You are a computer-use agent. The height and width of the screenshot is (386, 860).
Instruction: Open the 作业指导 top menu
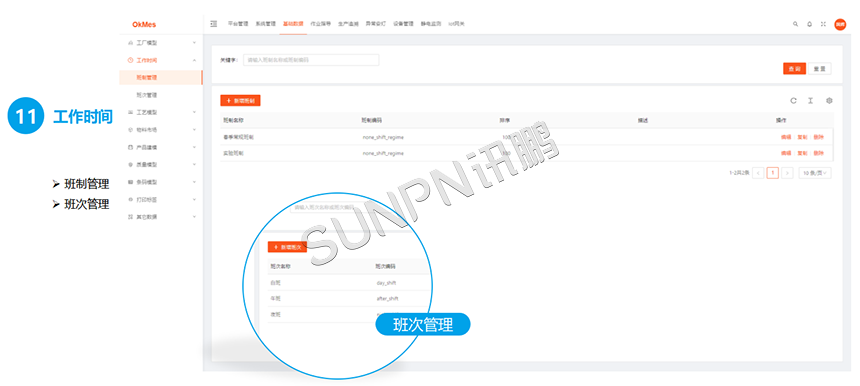click(320, 24)
